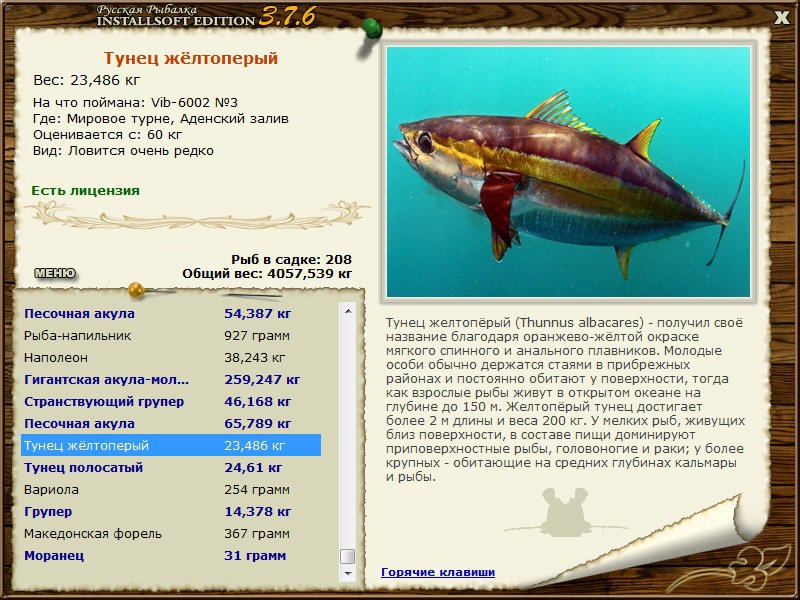Click the 'Есть лицензия' status text
The image size is (800, 600).
click(85, 190)
